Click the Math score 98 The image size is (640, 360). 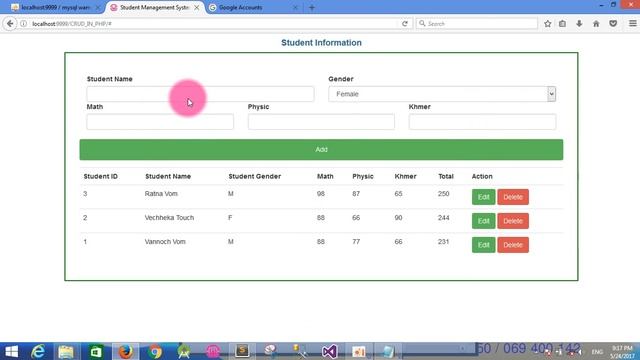point(321,193)
